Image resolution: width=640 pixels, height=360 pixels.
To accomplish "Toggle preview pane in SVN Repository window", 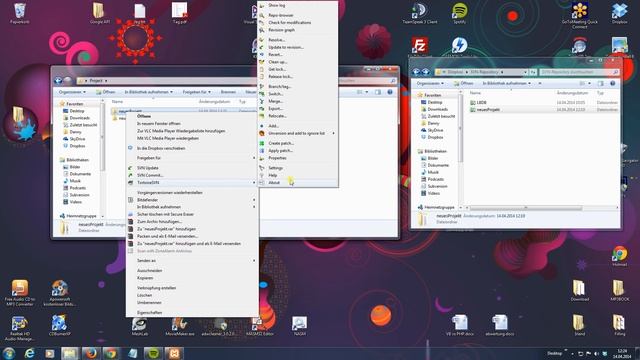I will click(600, 83).
